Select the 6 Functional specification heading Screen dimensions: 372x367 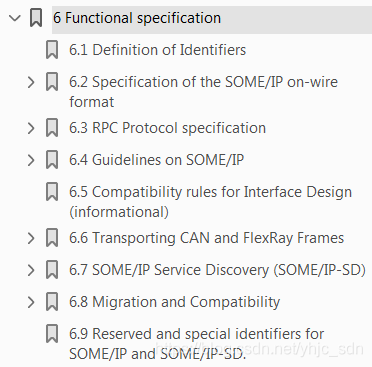pyautogui.click(x=137, y=18)
